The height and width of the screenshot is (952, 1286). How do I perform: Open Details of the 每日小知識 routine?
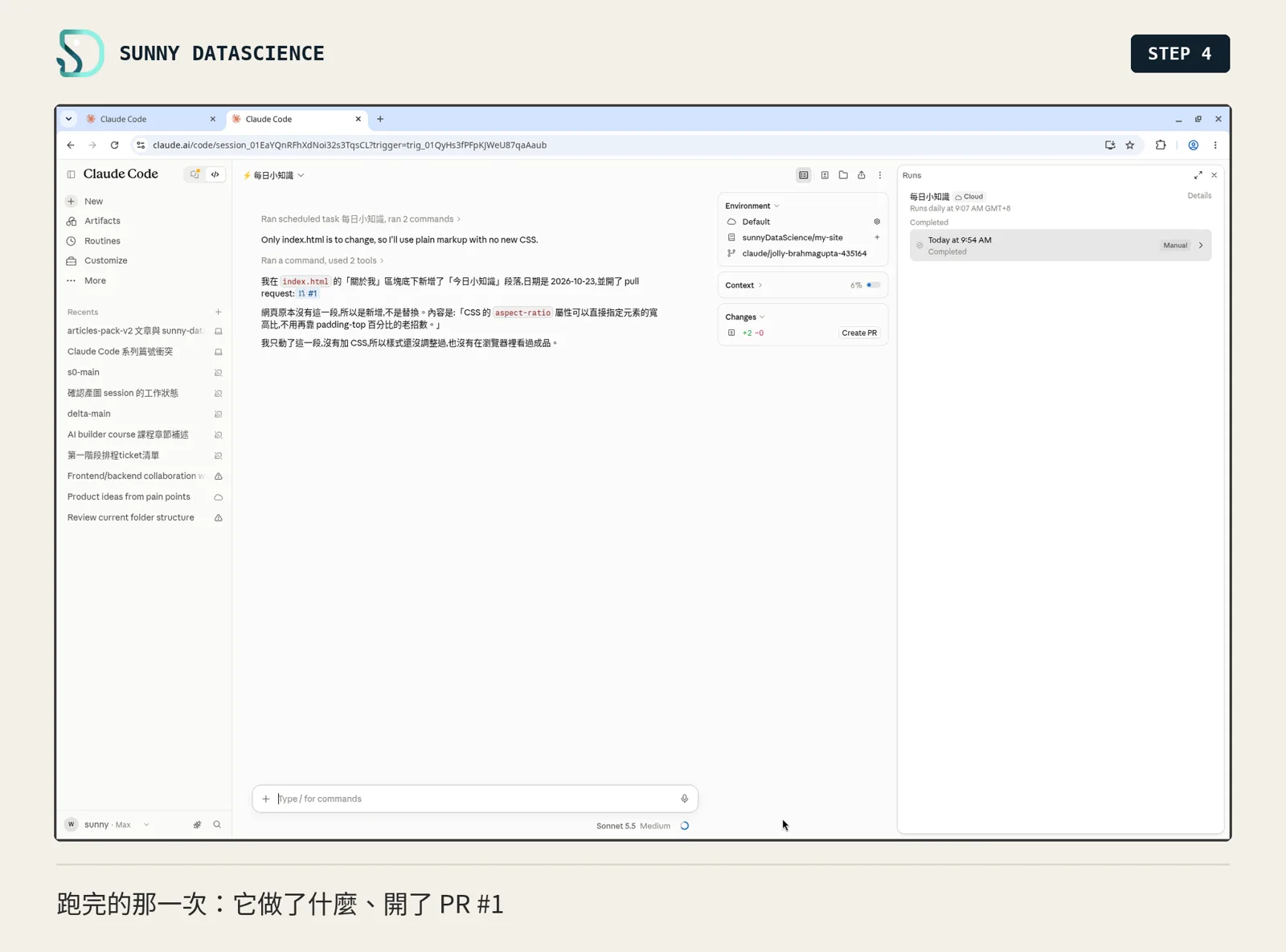pyautogui.click(x=1199, y=196)
